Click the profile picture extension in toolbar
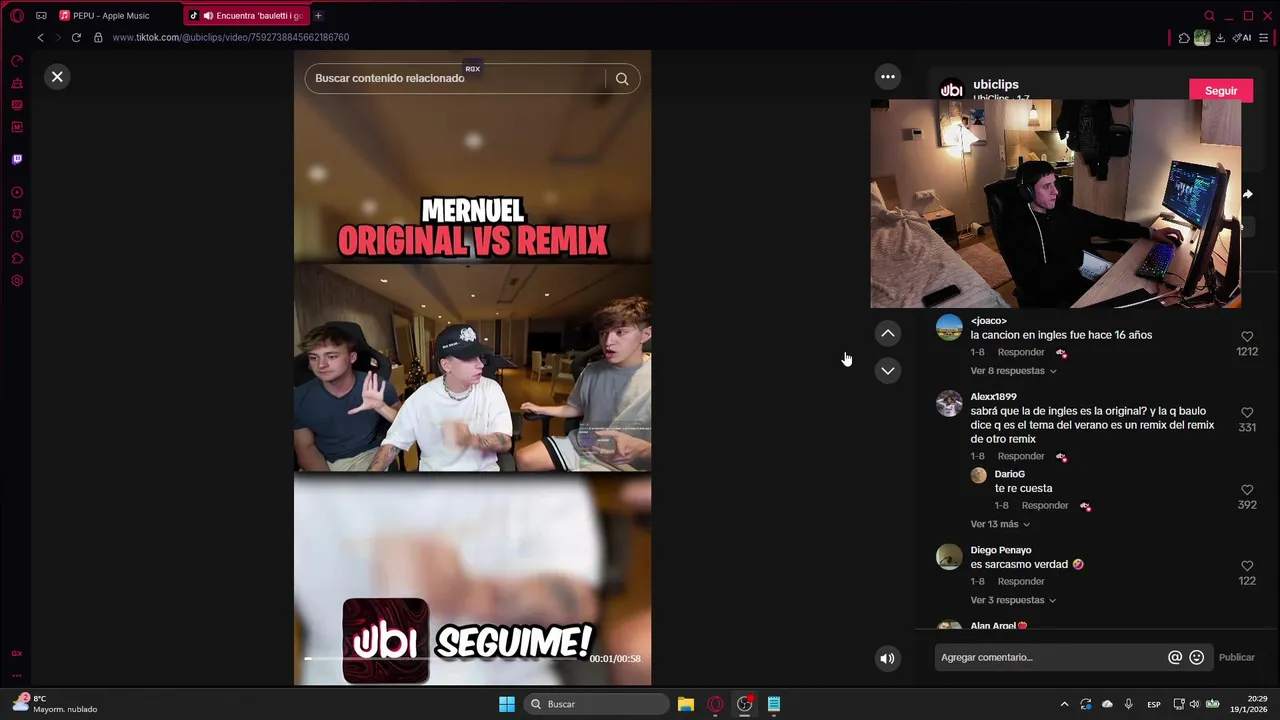 coord(1202,37)
